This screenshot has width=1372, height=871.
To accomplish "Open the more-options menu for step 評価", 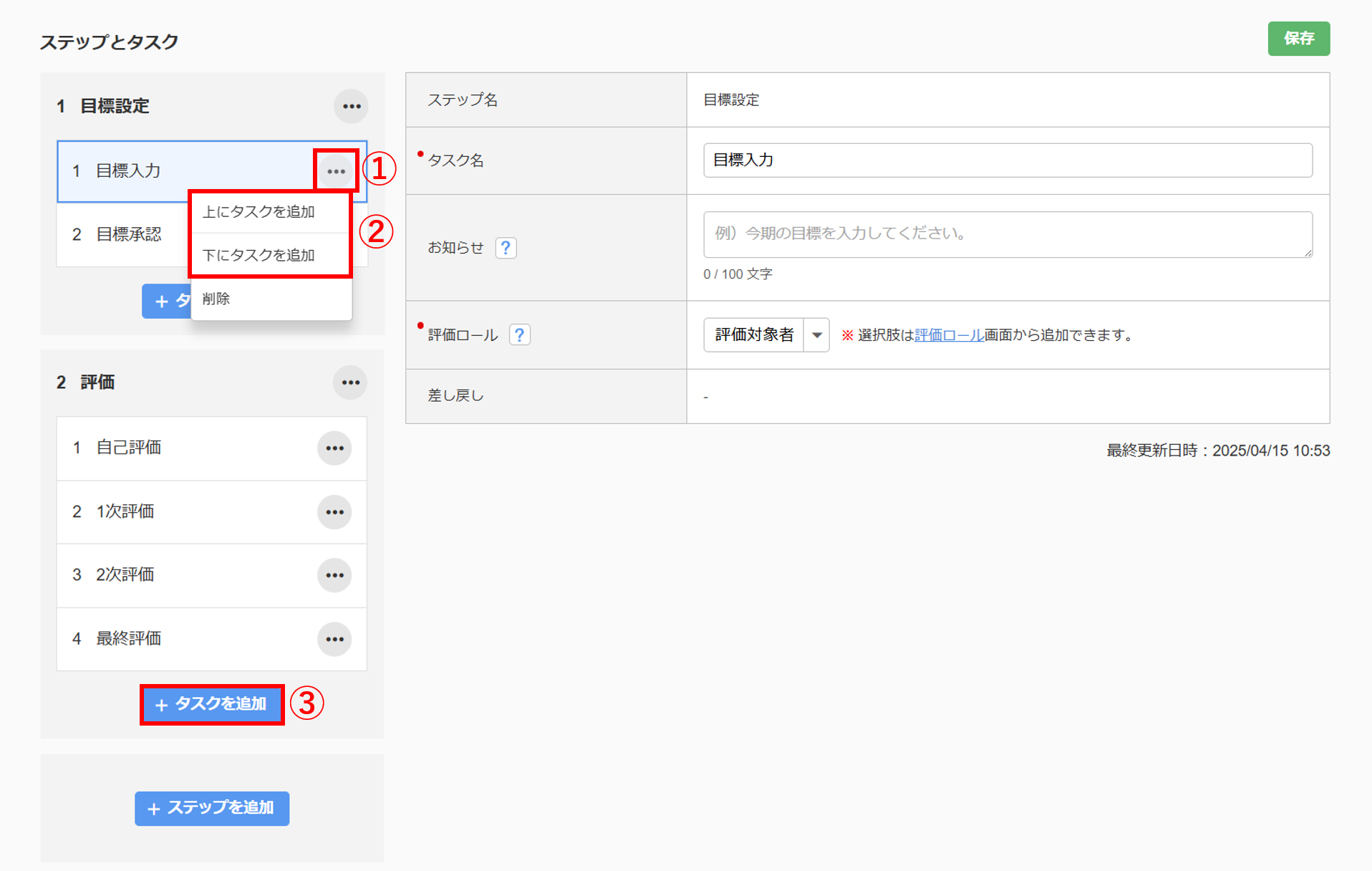I will [351, 382].
